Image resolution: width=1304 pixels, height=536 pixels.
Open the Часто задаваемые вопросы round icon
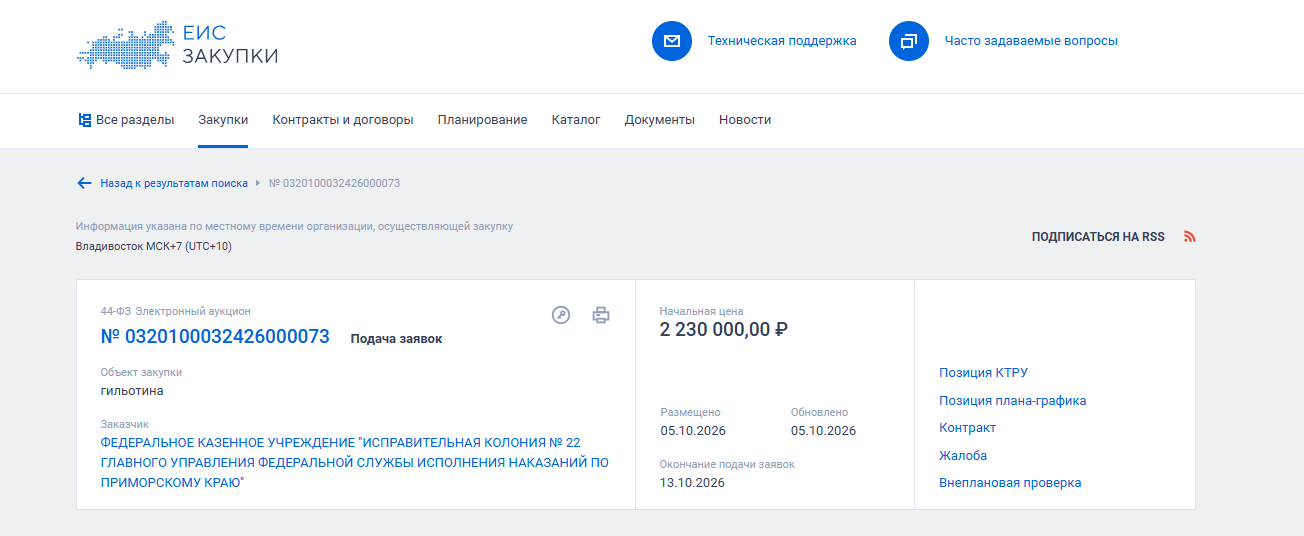pyautogui.click(x=909, y=41)
